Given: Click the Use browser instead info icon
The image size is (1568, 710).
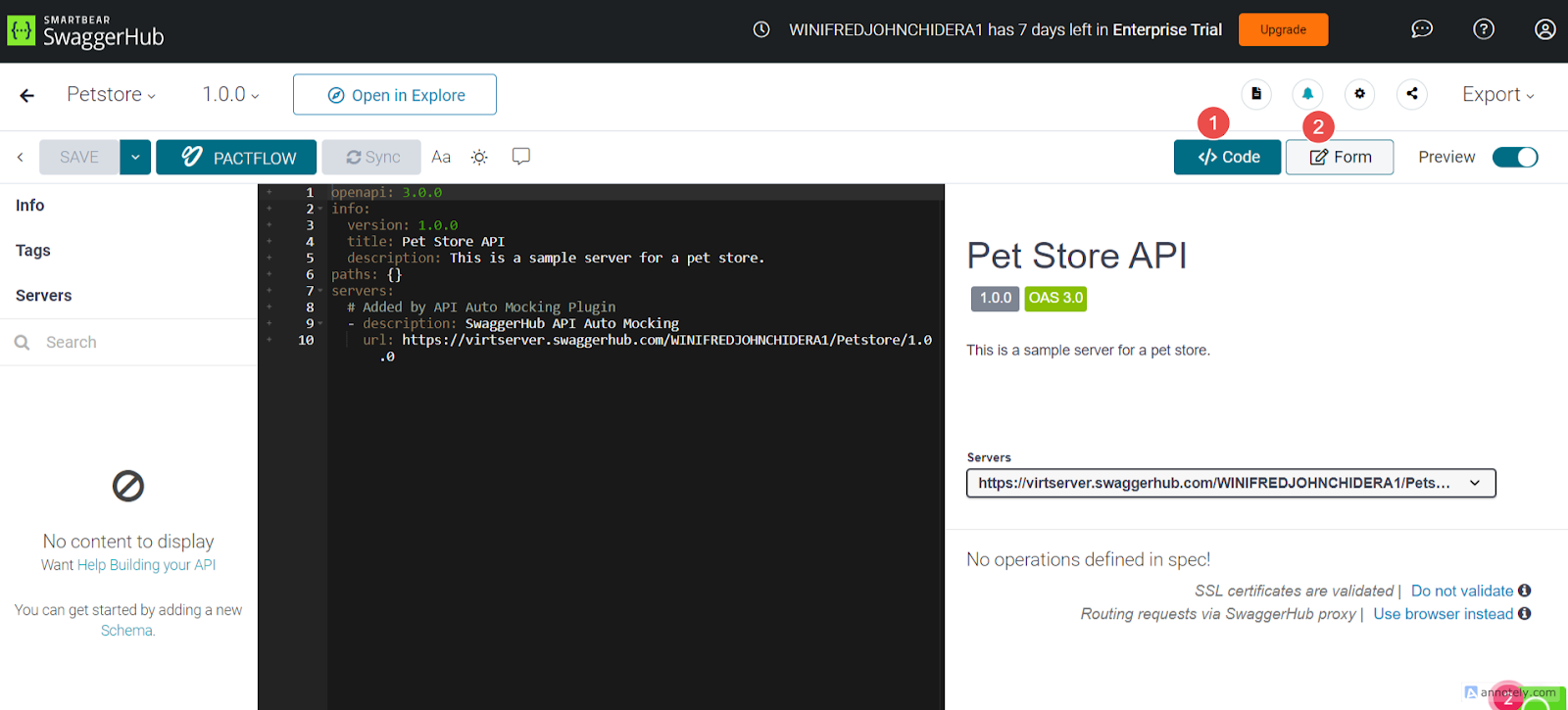Looking at the screenshot, I should pyautogui.click(x=1524, y=614).
